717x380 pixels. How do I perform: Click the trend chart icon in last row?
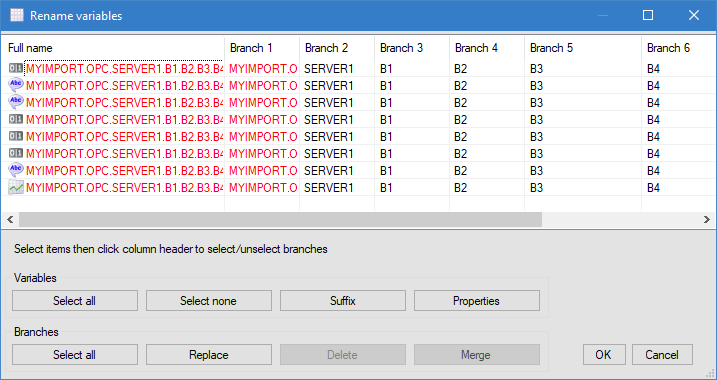click(16, 187)
